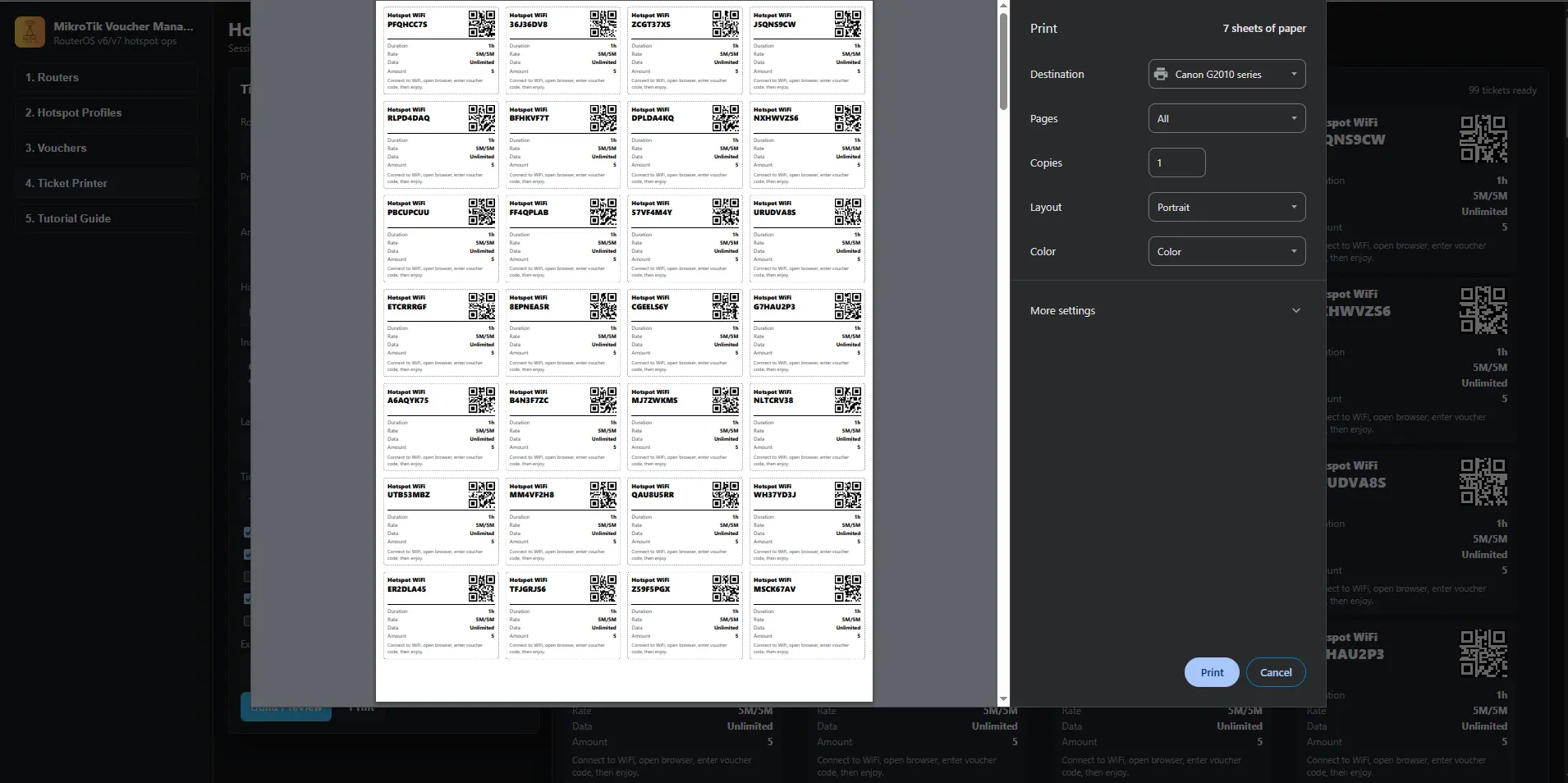Click ticket code J5QNS9CW in the preview

tap(774, 25)
